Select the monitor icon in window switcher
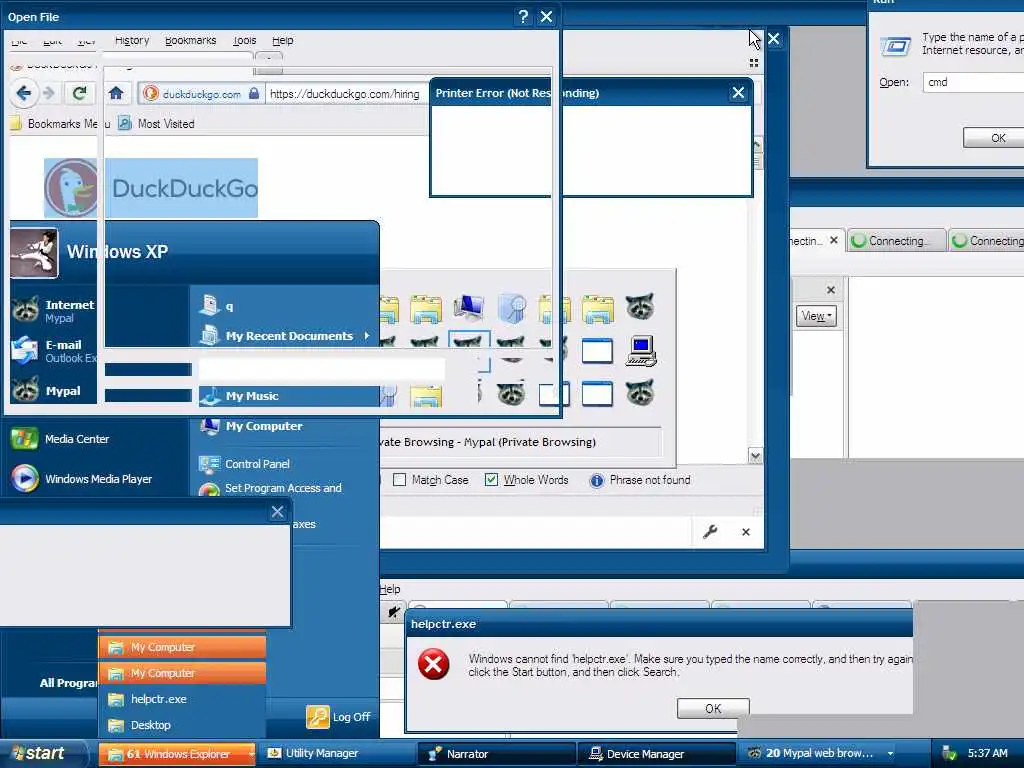Screen dimensions: 1024x768 coord(469,308)
